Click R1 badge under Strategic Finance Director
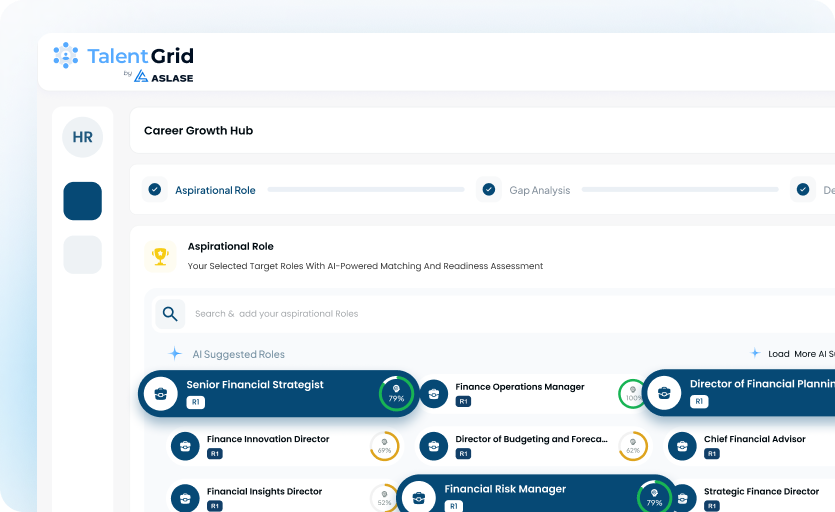 (x=712, y=506)
